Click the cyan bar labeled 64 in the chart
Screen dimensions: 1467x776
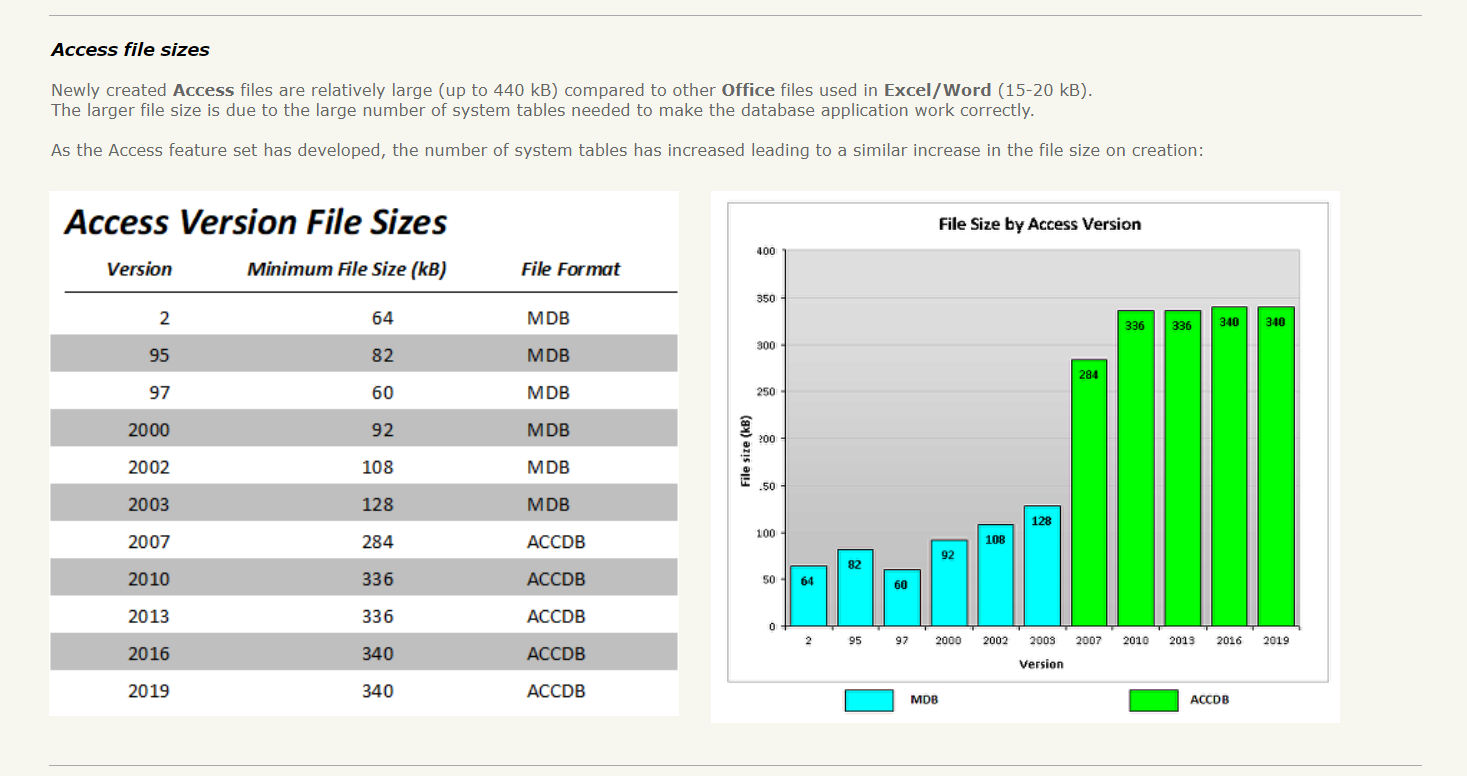pyautogui.click(x=808, y=596)
